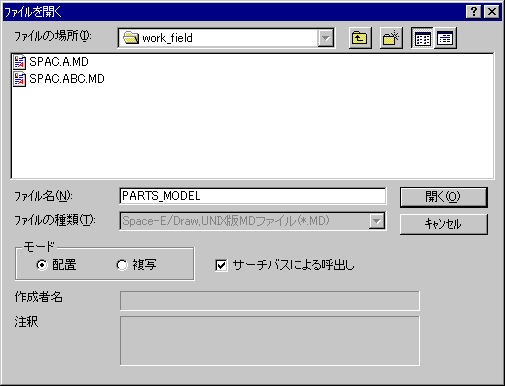
Task: Select the 配置 mode radio button
Action: tap(42, 265)
